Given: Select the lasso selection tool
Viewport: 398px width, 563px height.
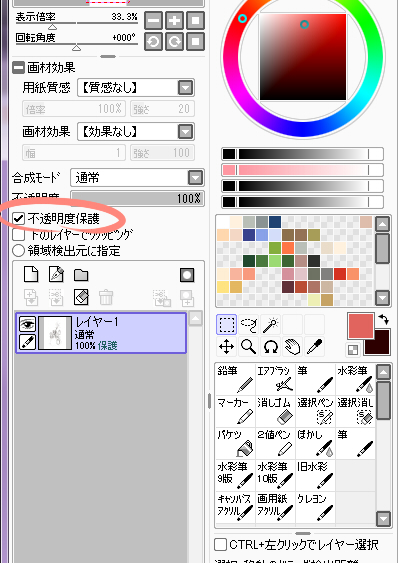Looking at the screenshot, I should (249, 325).
